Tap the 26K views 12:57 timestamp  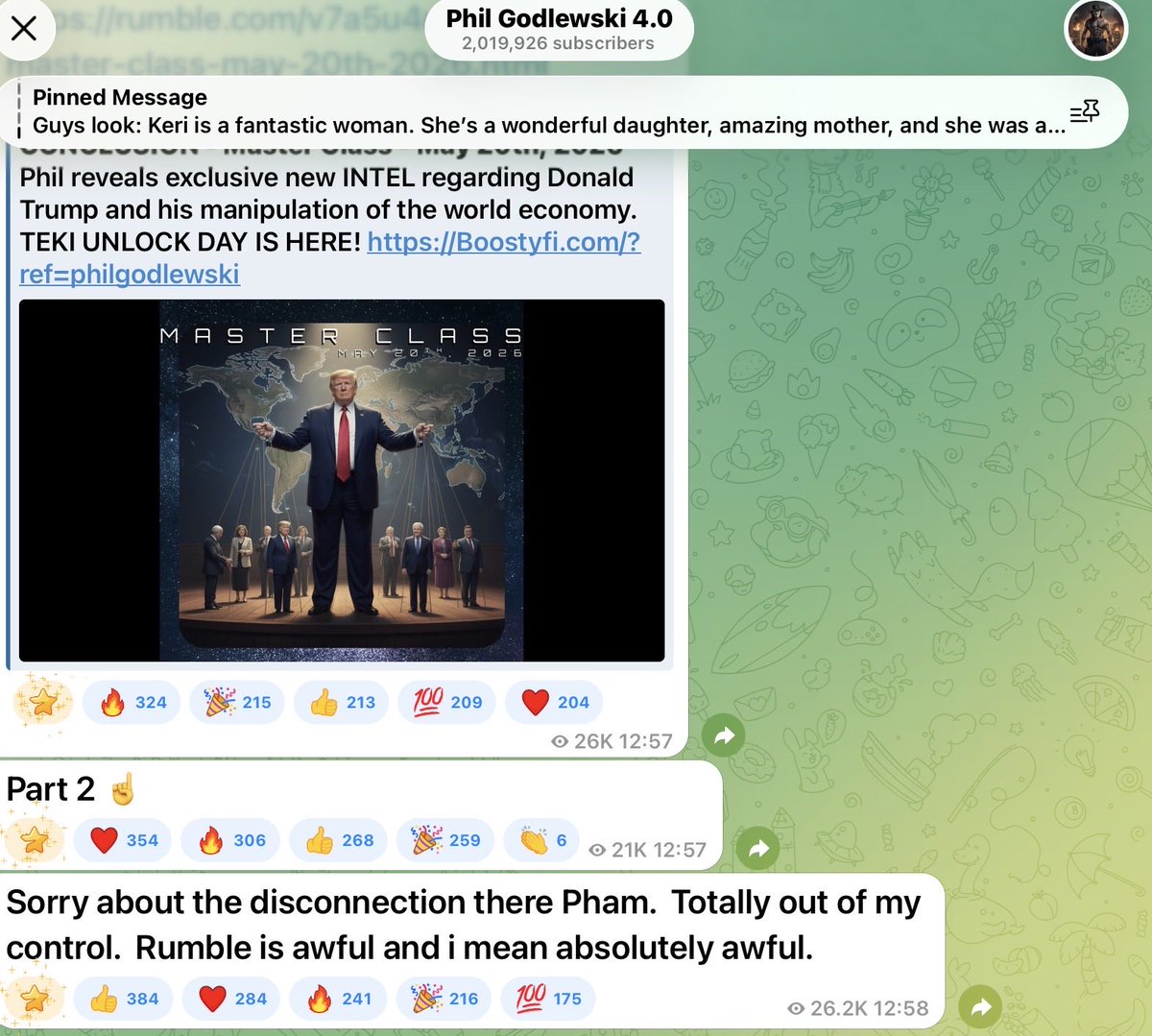(612, 741)
